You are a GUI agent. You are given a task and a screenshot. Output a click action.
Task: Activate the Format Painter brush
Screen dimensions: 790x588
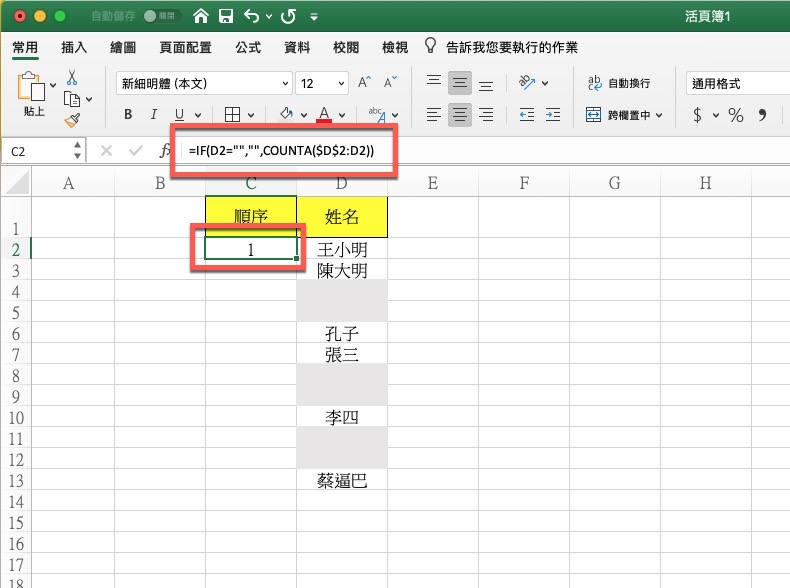pos(72,120)
